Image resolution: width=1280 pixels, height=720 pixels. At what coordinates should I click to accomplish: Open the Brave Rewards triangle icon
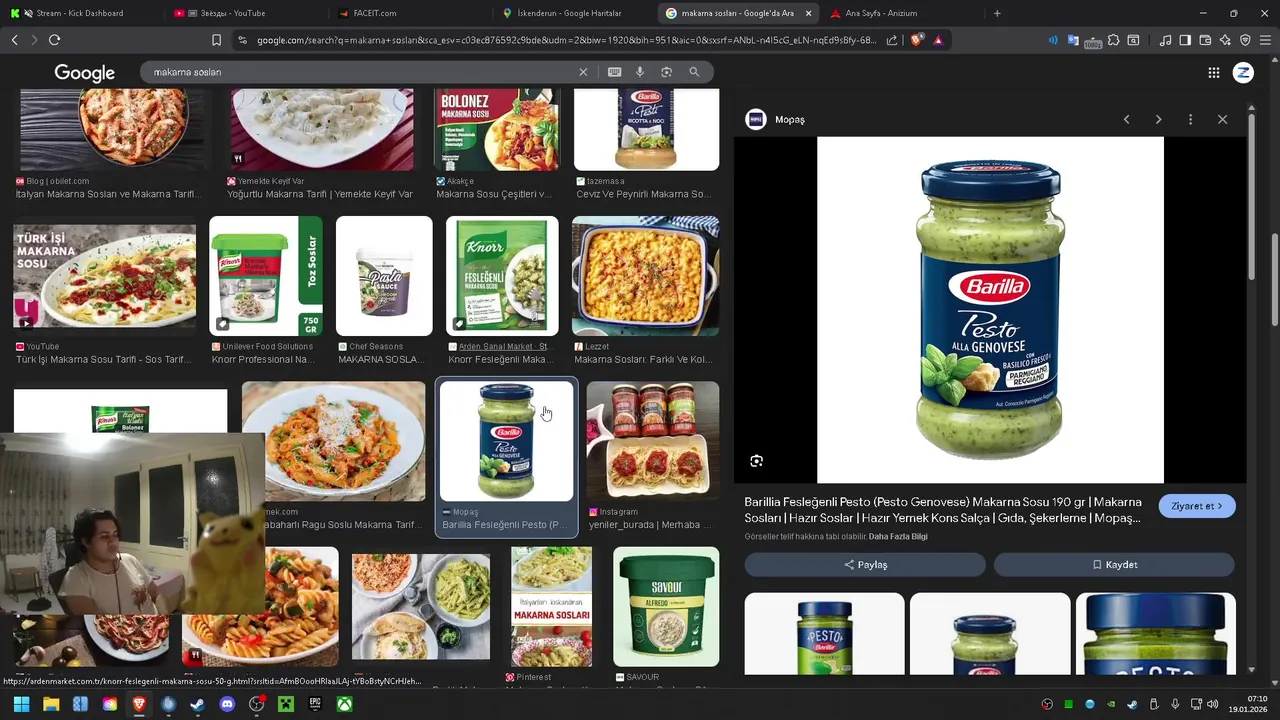[x=938, y=40]
